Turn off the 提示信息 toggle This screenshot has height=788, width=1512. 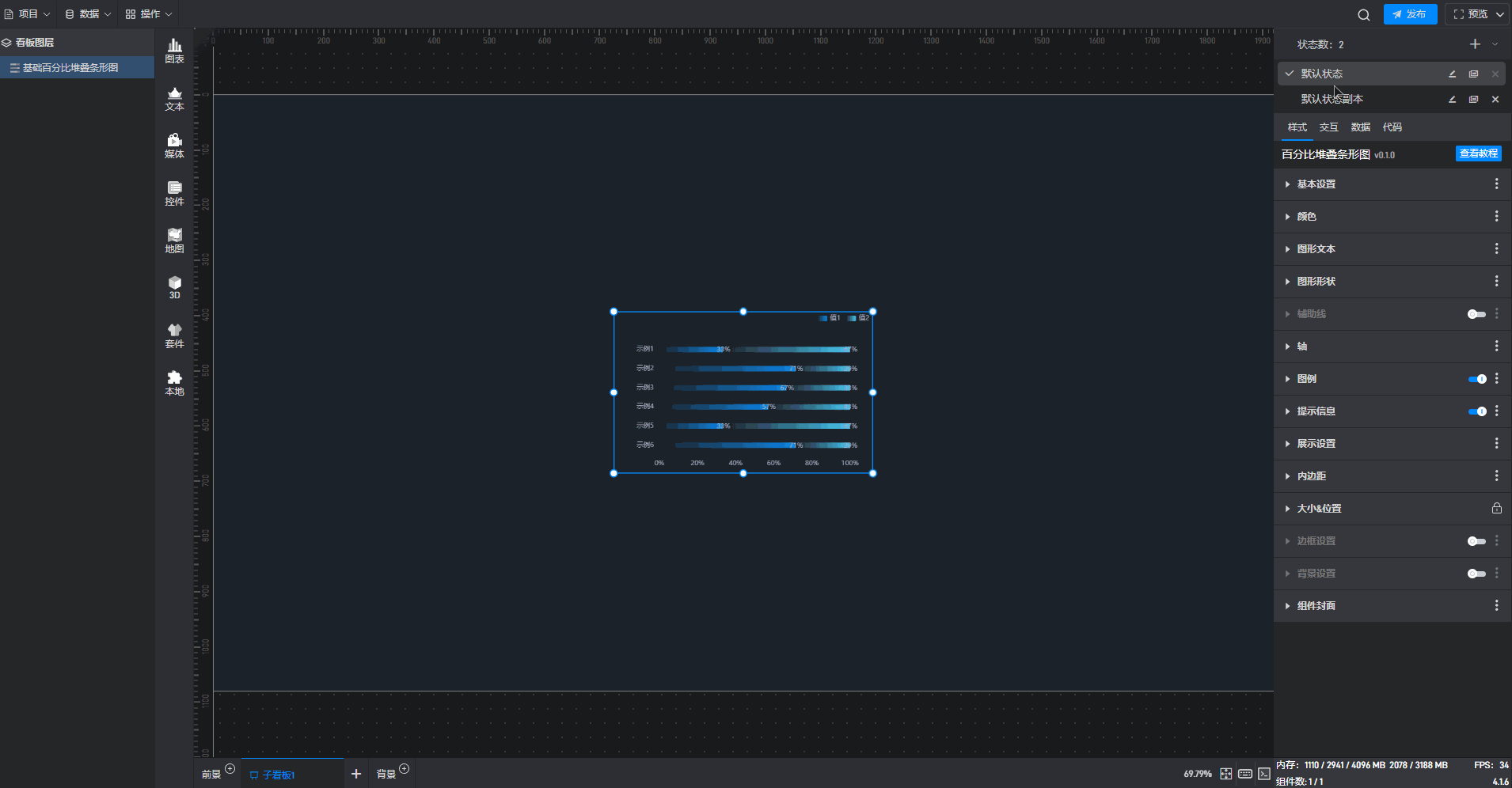click(x=1476, y=411)
